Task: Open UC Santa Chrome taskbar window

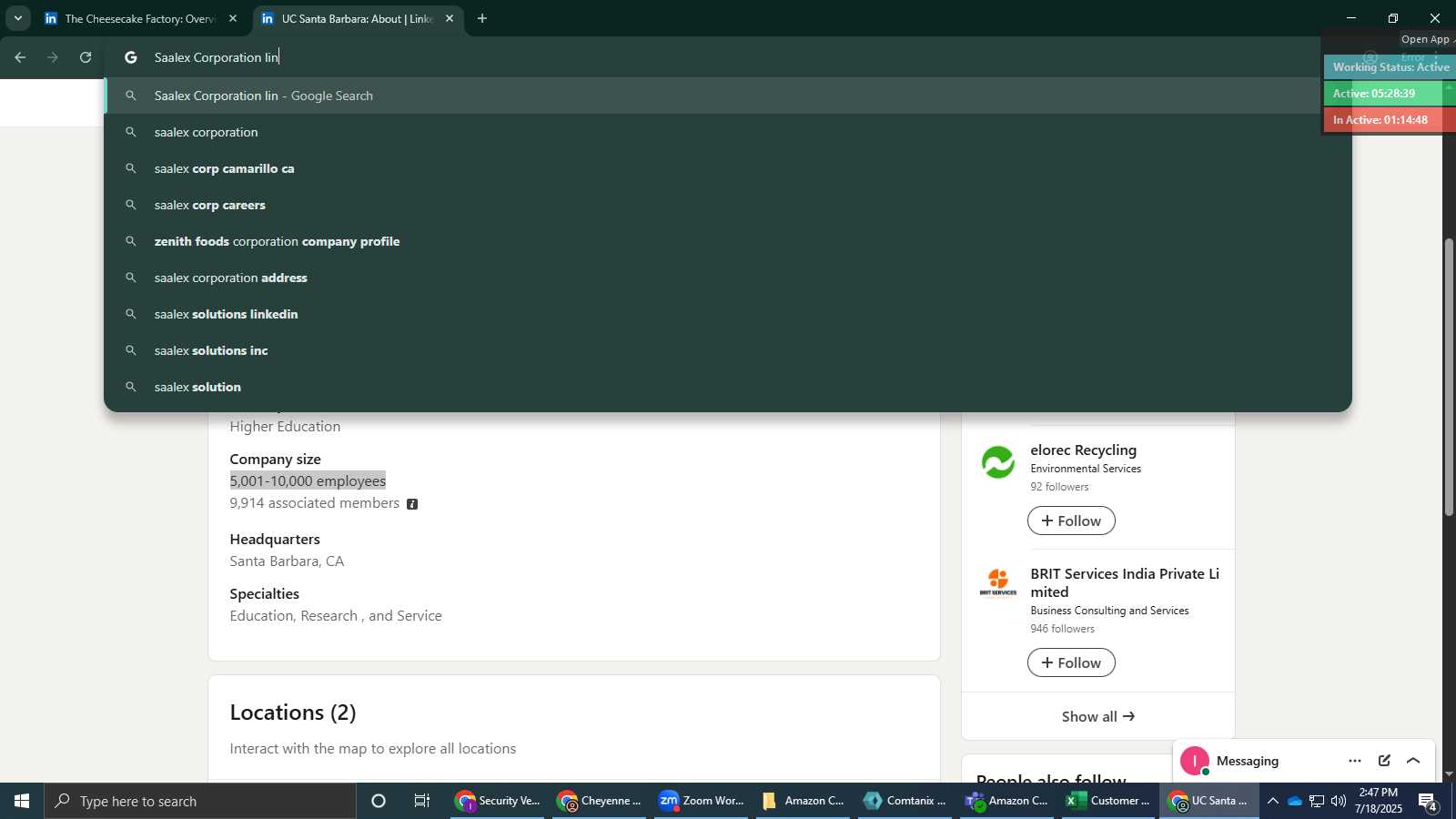Action: [1210, 801]
